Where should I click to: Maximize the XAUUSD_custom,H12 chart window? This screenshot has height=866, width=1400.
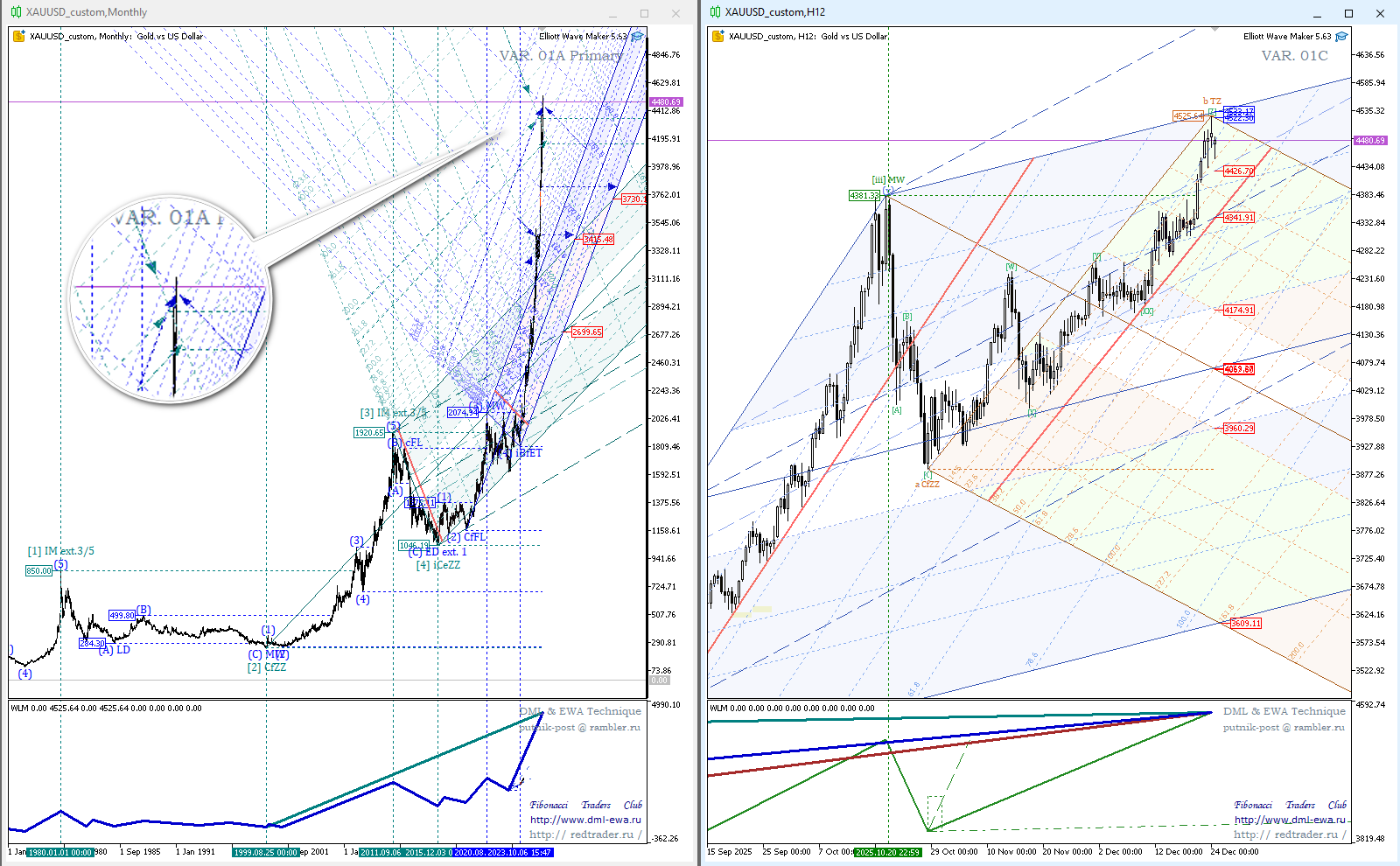[x=1348, y=13]
